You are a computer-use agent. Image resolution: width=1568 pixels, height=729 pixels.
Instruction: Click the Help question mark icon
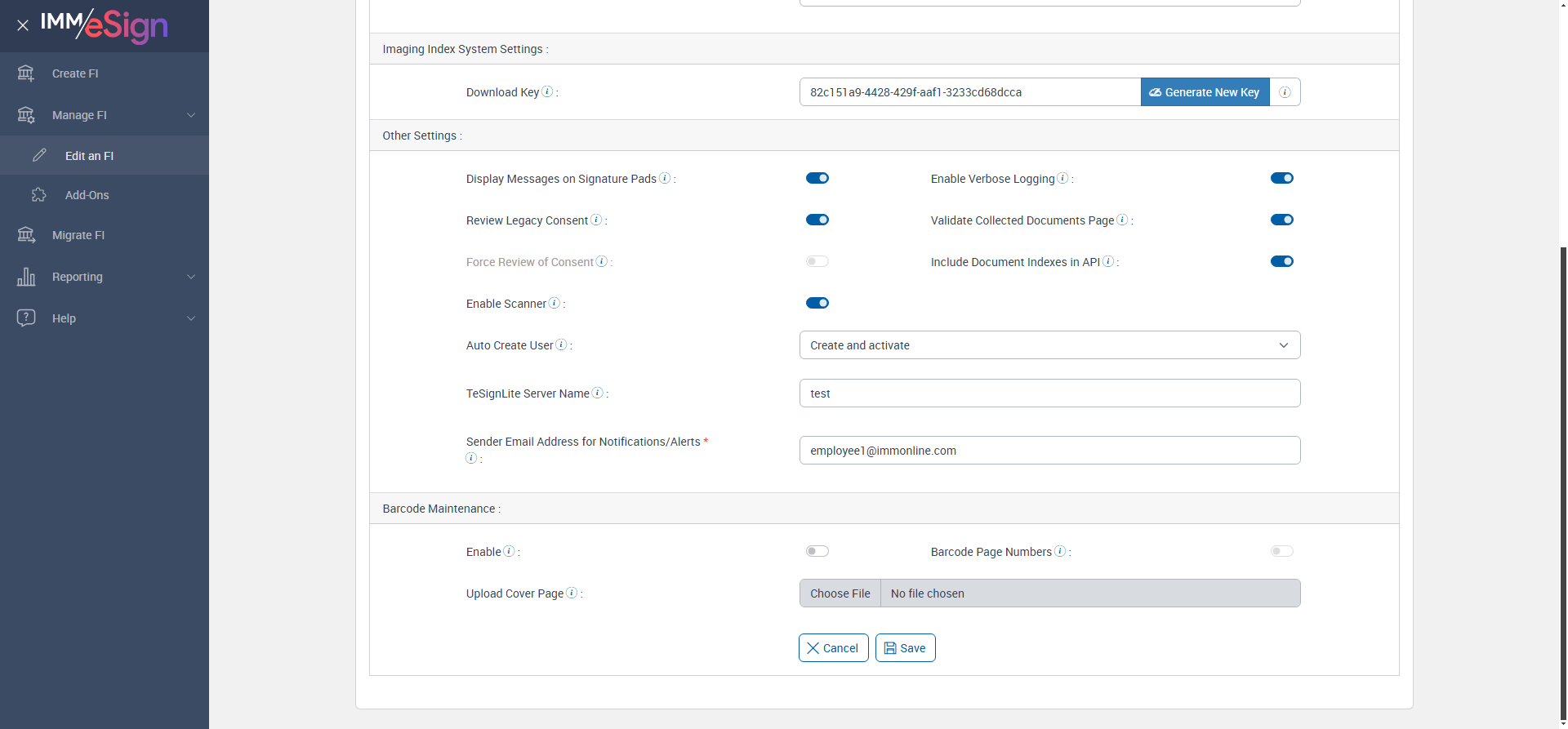26,318
